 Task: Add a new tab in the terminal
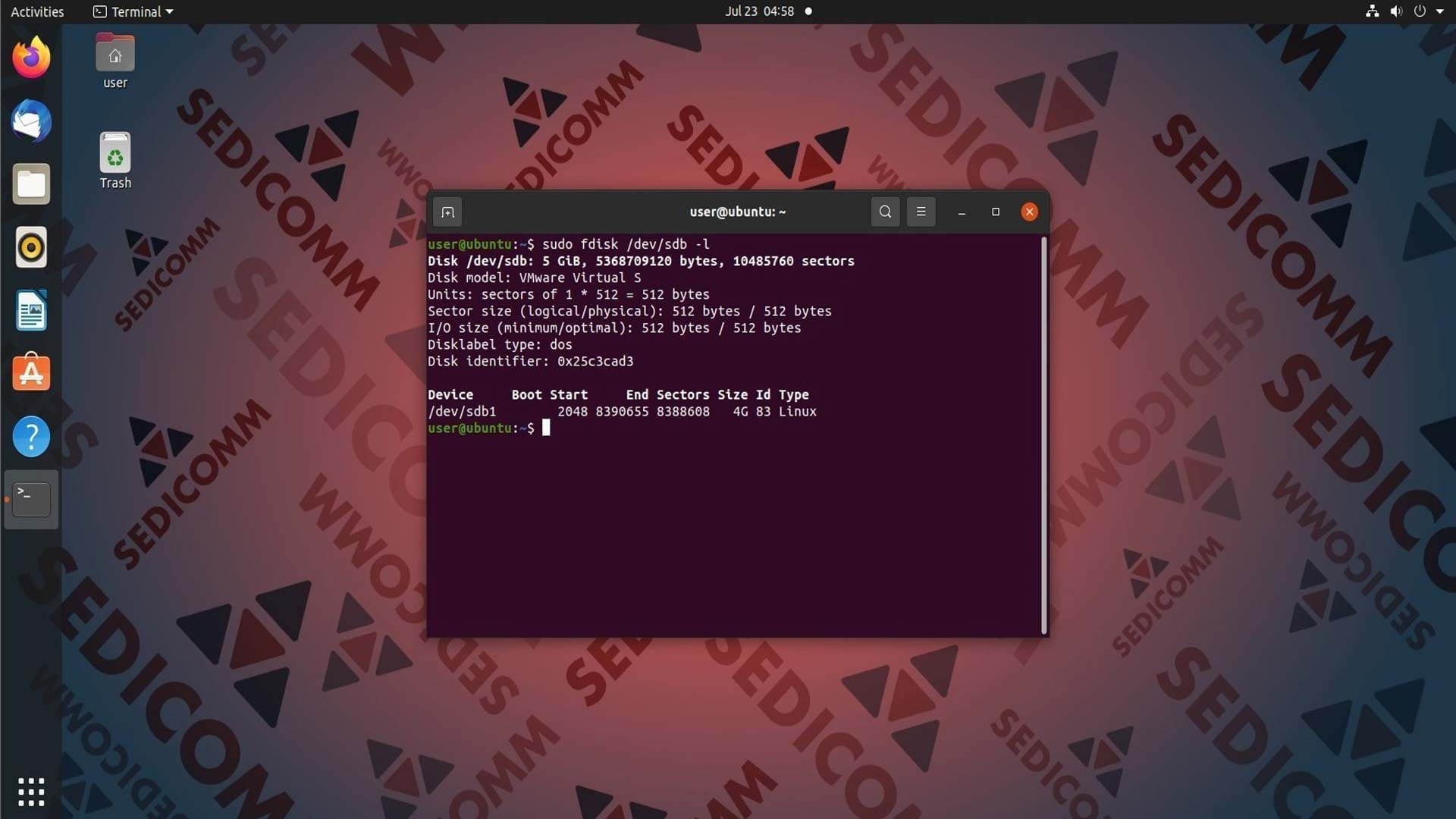447,212
